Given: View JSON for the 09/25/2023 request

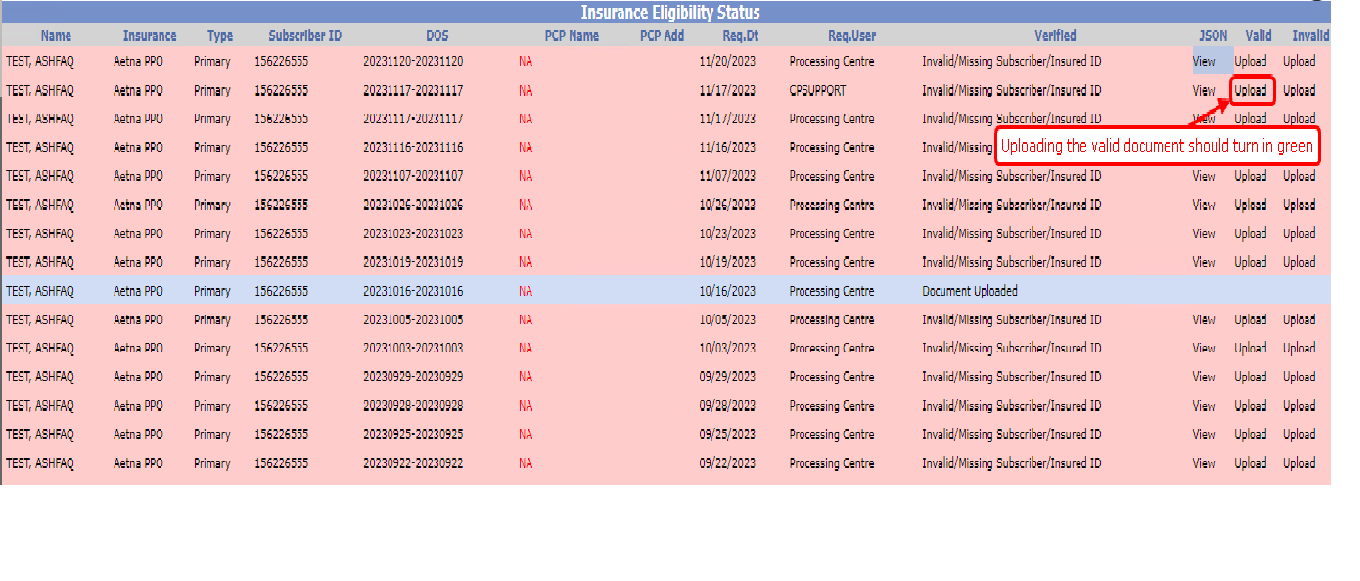Looking at the screenshot, I should coord(1204,435).
